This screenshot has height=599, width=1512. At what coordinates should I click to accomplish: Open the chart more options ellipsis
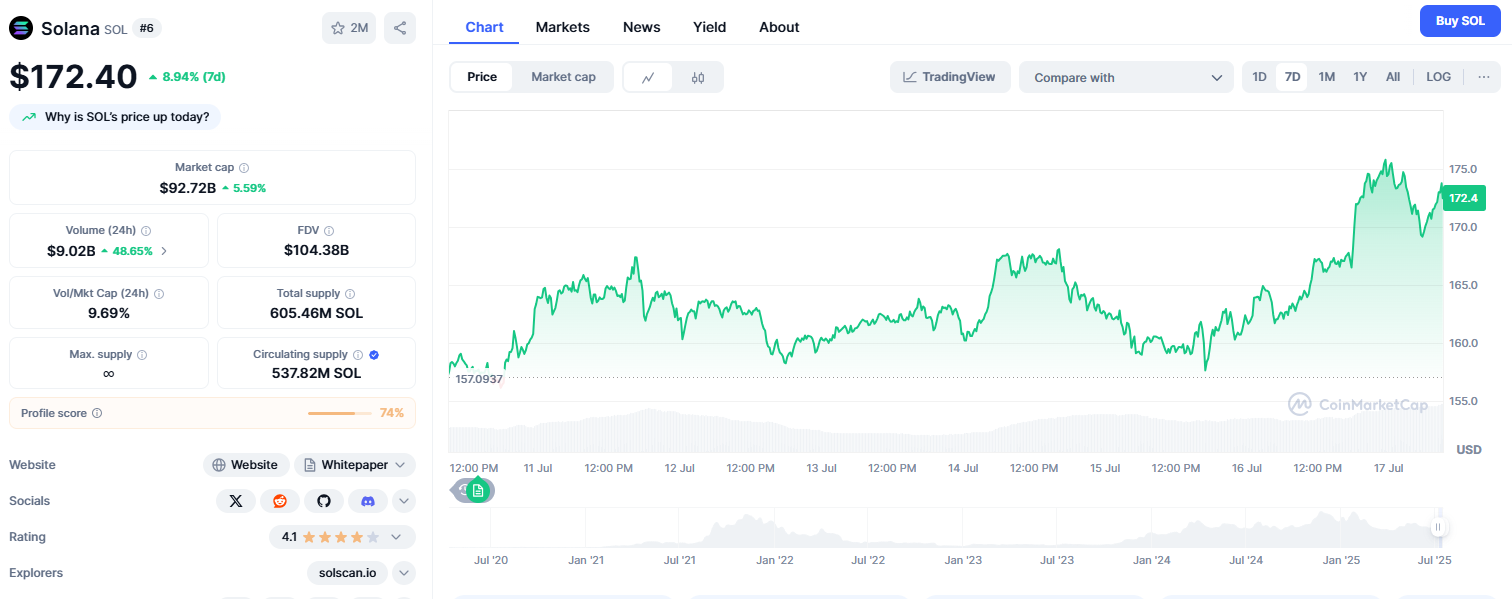1483,77
